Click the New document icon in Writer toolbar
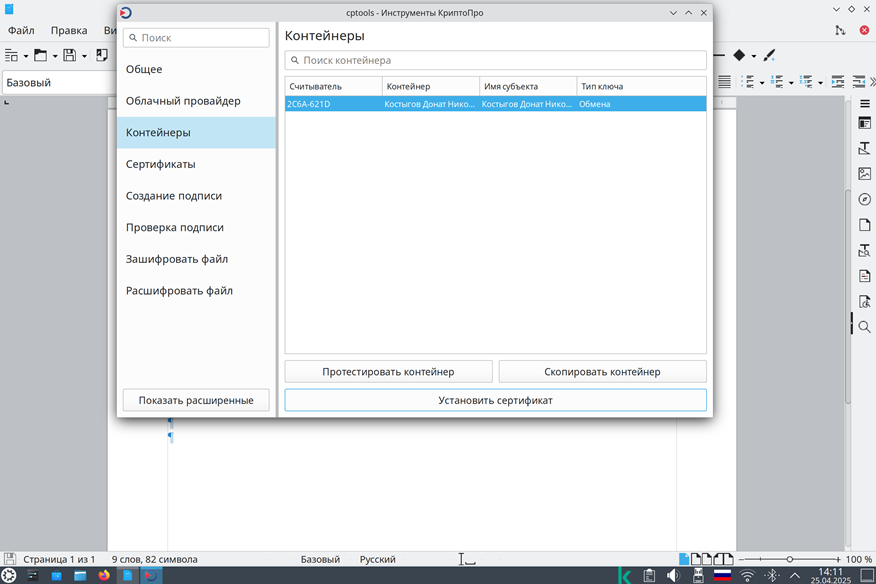The height and width of the screenshot is (584, 876). [x=11, y=55]
